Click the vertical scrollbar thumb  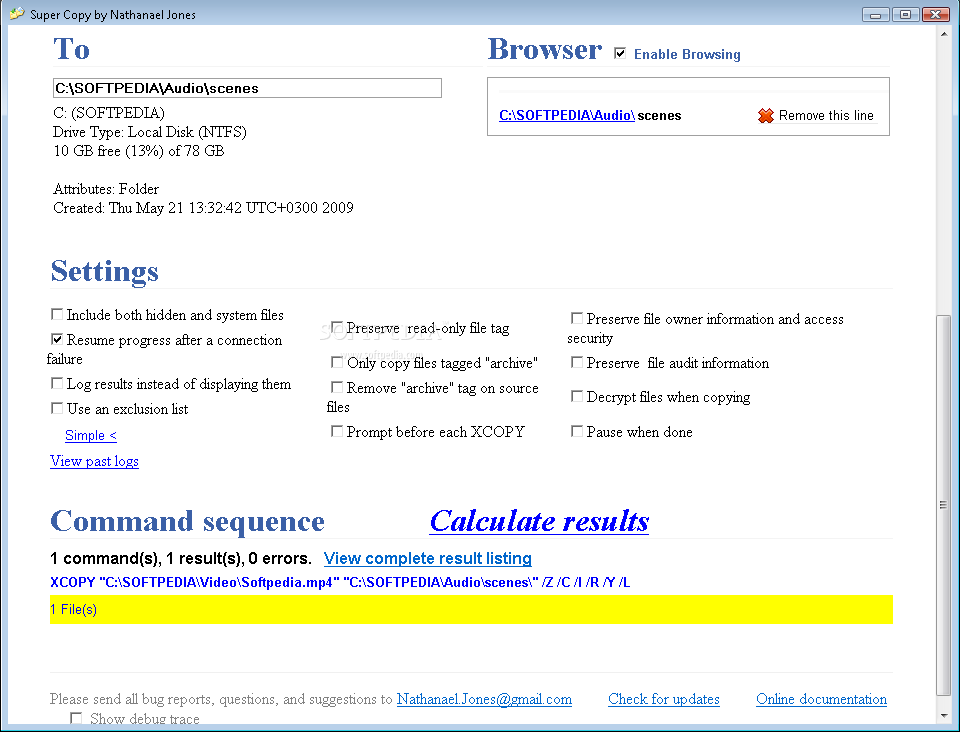[943, 505]
